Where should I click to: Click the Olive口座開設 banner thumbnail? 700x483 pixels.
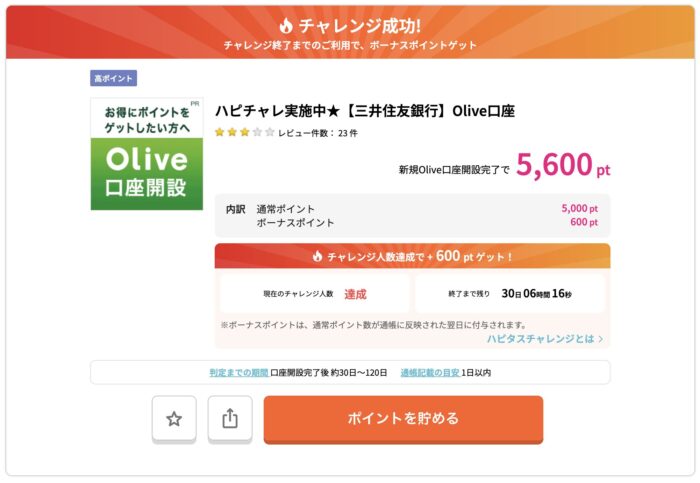(147, 154)
